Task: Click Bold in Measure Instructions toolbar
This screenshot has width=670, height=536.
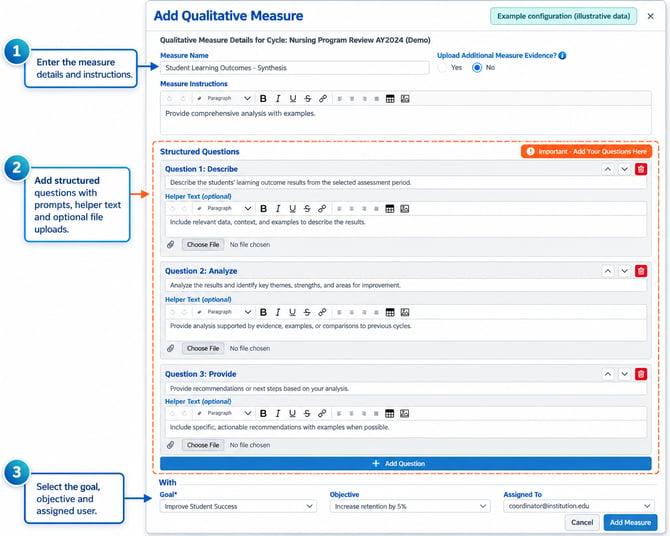Action: (263, 99)
